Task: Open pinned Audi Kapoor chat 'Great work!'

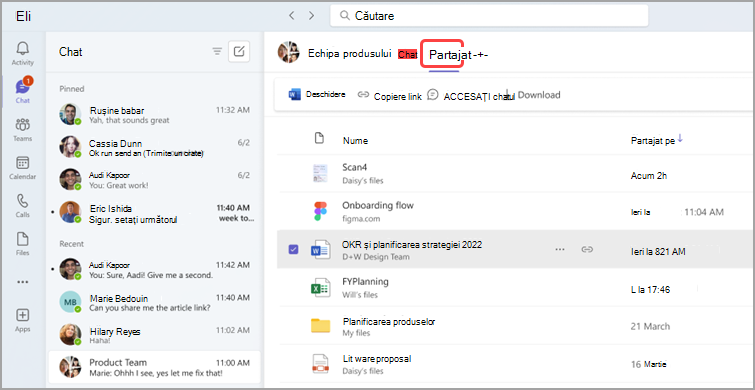Action: 155,180
